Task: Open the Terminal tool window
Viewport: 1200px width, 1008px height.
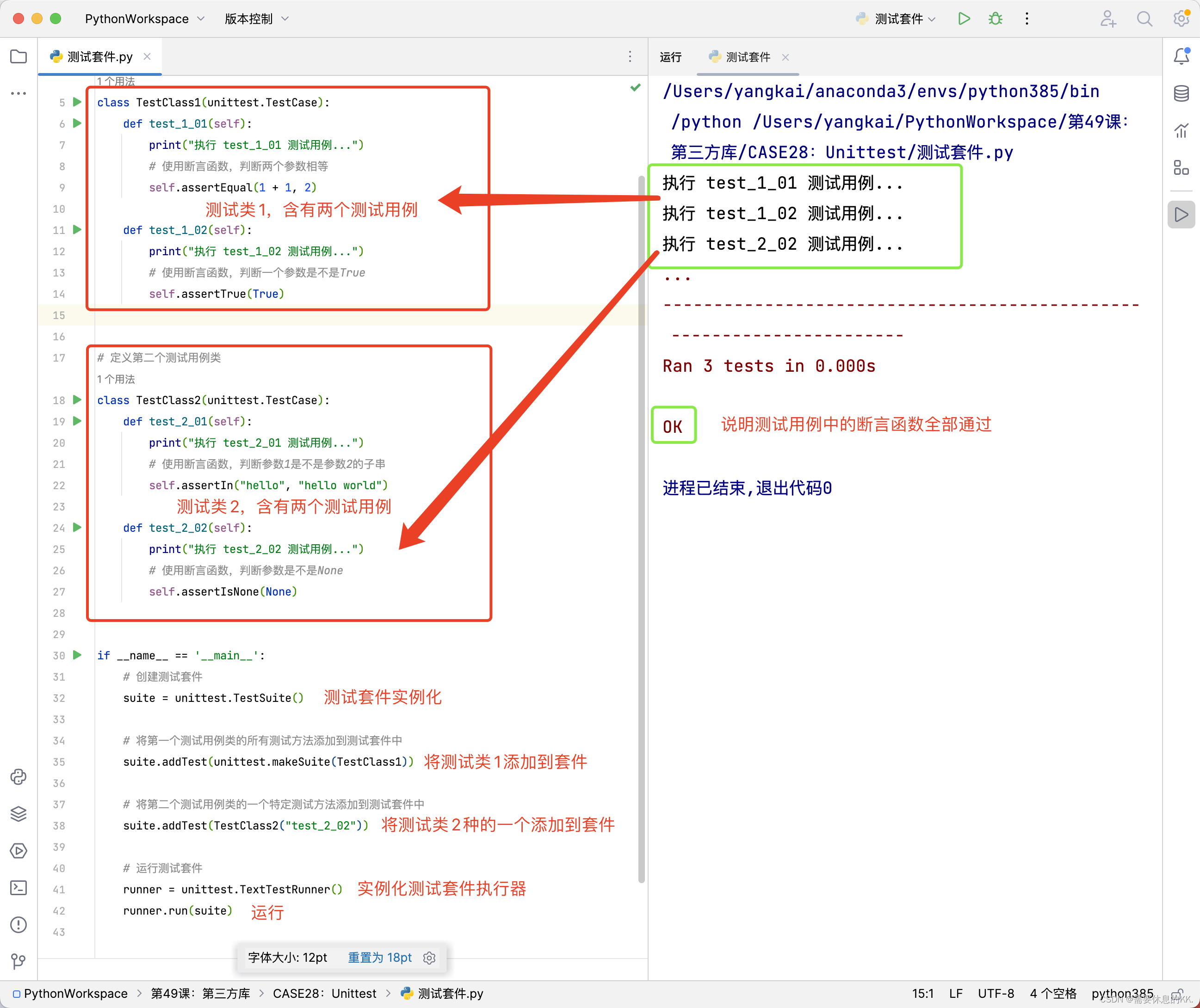Action: 19,887
